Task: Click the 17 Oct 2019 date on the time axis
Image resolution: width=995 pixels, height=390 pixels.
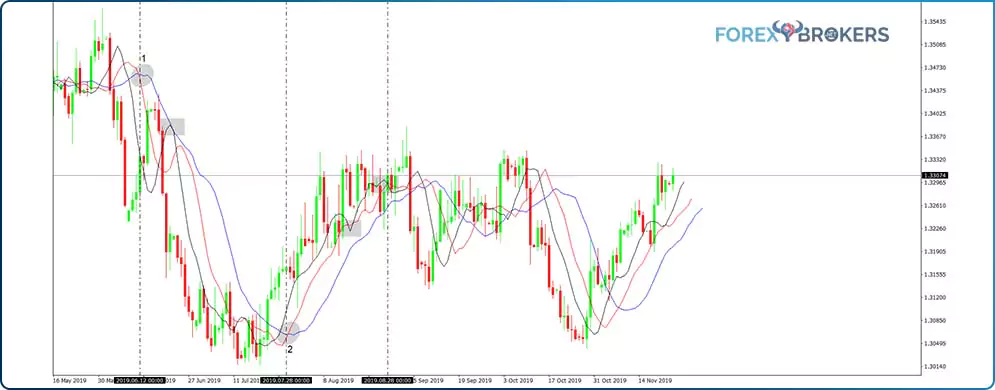Action: pyautogui.click(x=563, y=381)
